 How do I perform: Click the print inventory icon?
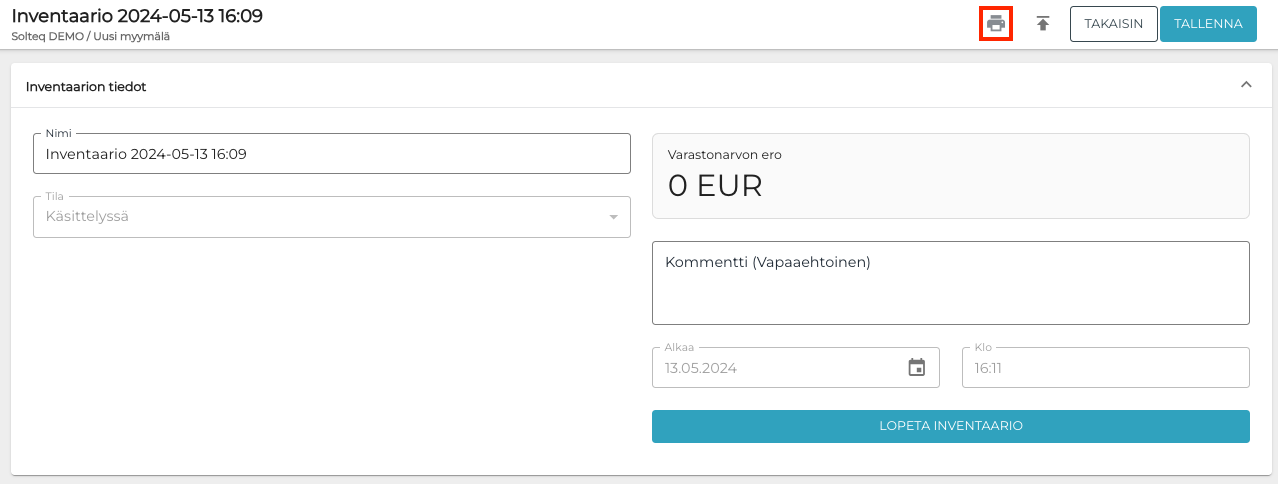[x=995, y=23]
